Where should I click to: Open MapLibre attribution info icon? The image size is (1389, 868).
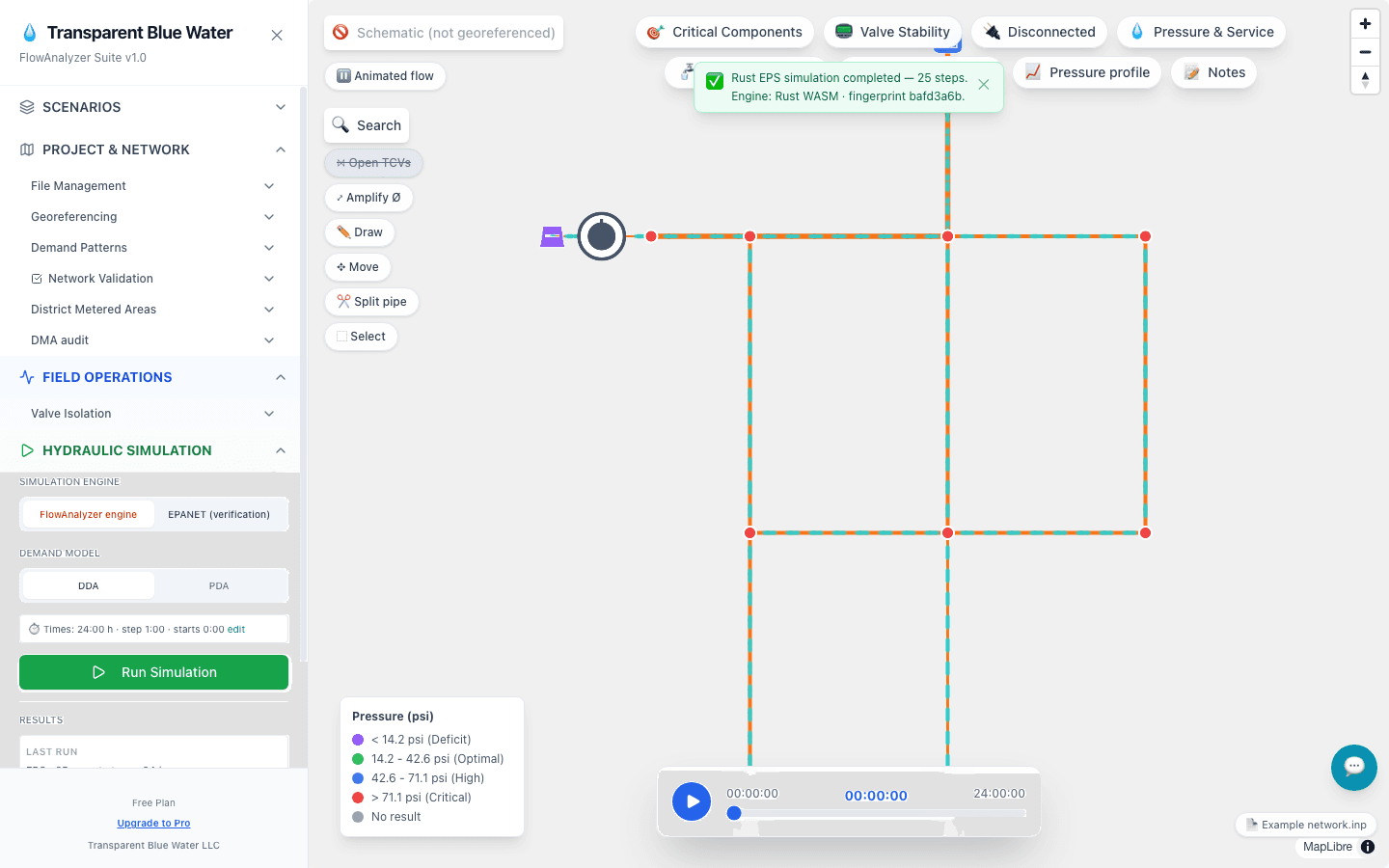tap(1368, 847)
